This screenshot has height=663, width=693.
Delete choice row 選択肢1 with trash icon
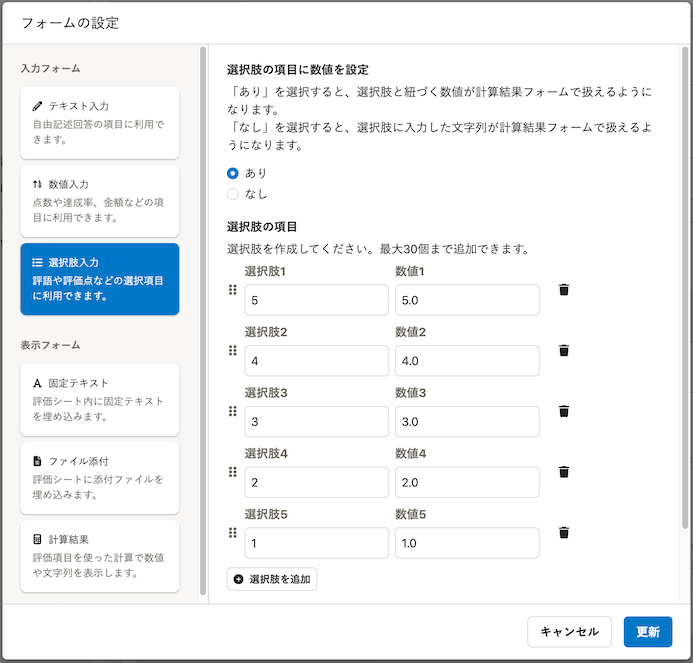(x=564, y=290)
